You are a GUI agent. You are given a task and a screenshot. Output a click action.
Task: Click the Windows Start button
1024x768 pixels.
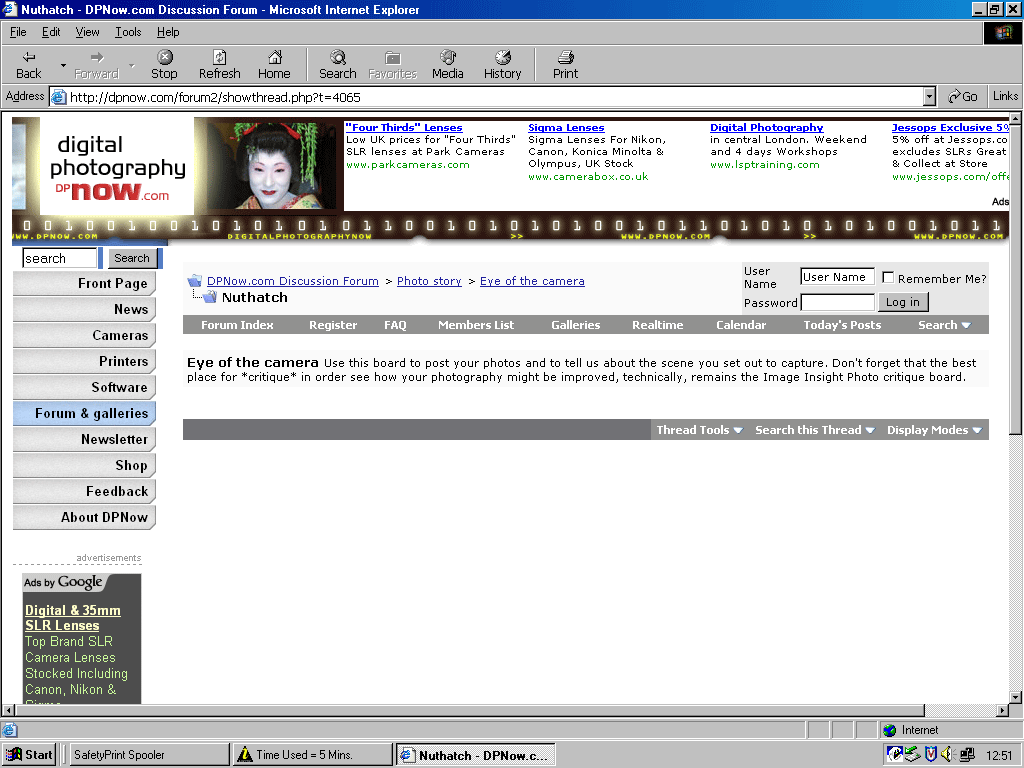[x=30, y=755]
